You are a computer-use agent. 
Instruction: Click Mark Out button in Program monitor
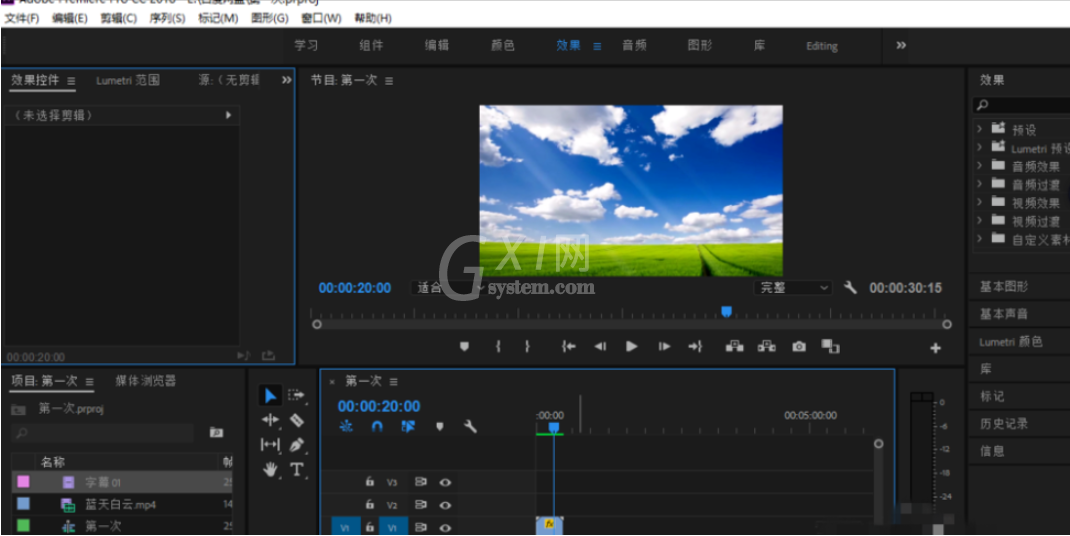click(527, 346)
